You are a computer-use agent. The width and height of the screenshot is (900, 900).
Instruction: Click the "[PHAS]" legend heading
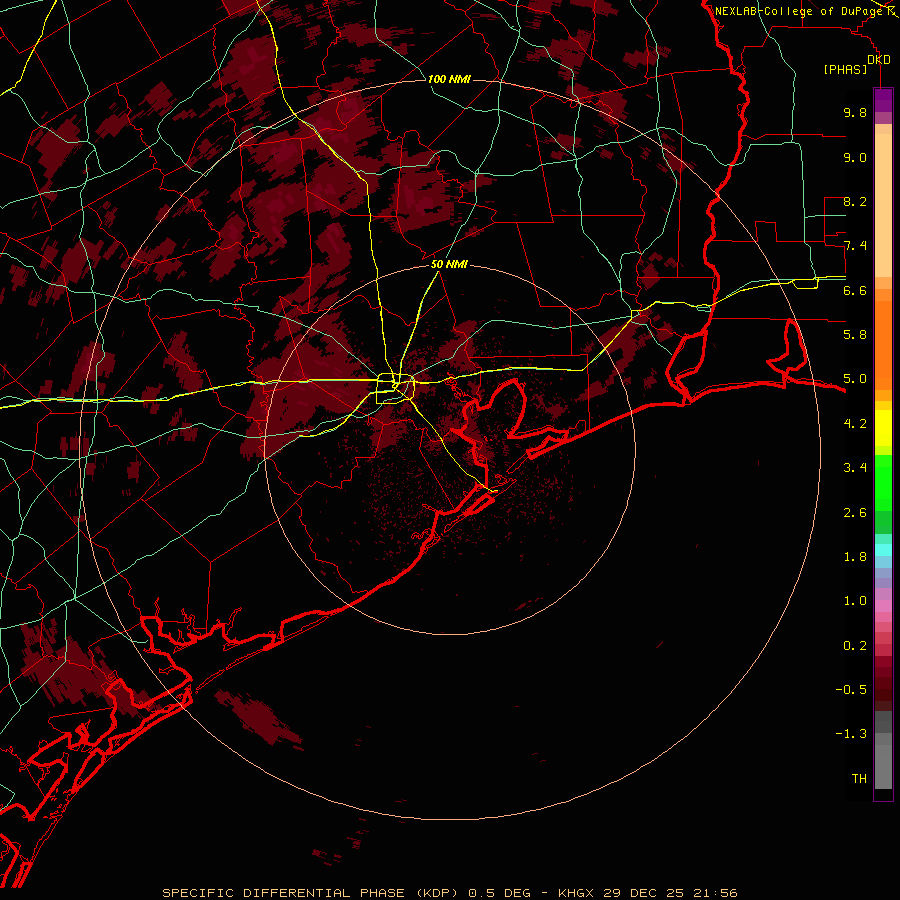(845, 70)
